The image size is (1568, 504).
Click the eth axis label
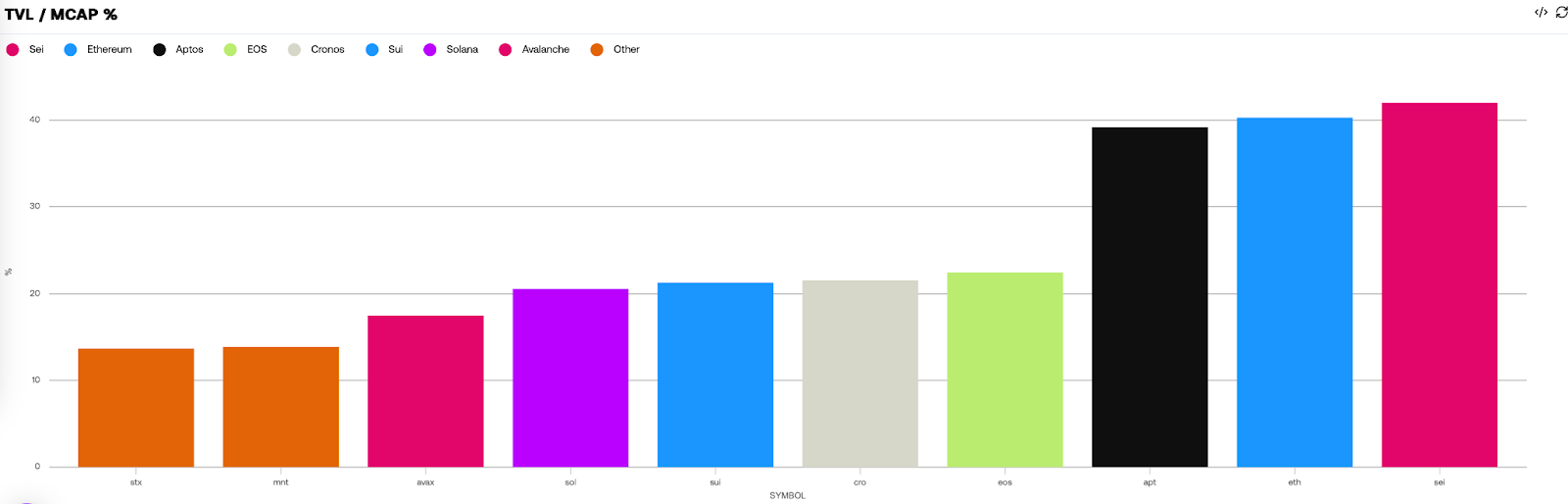[x=1295, y=482]
